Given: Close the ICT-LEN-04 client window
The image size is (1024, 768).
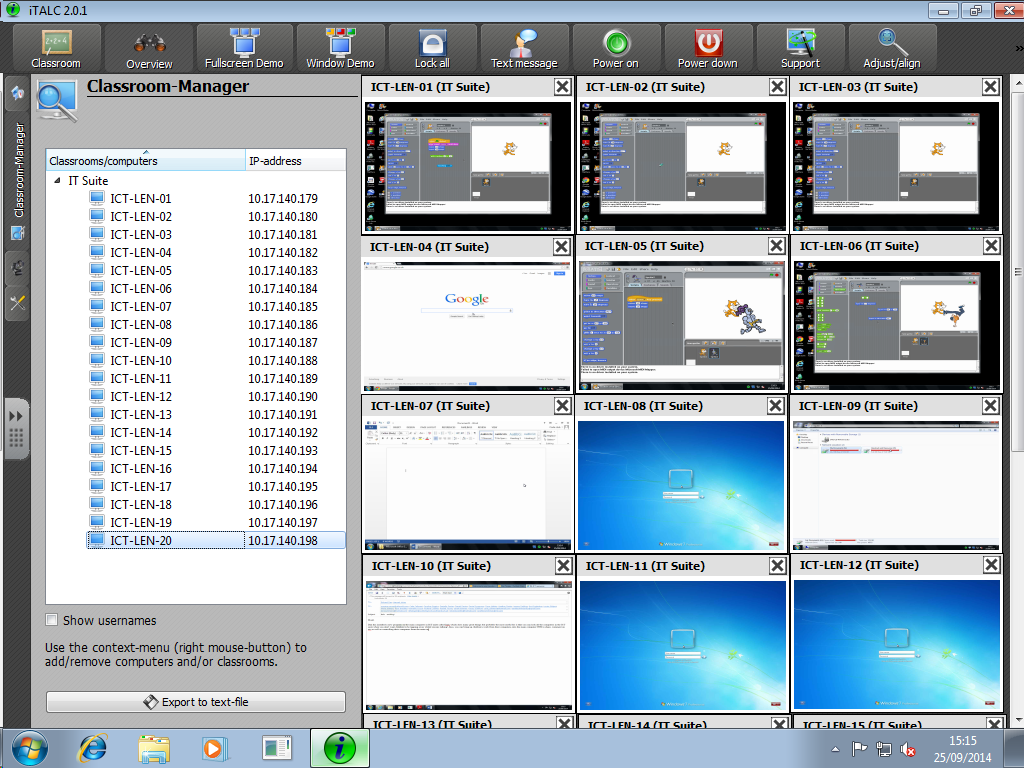Looking at the screenshot, I should click(x=562, y=247).
